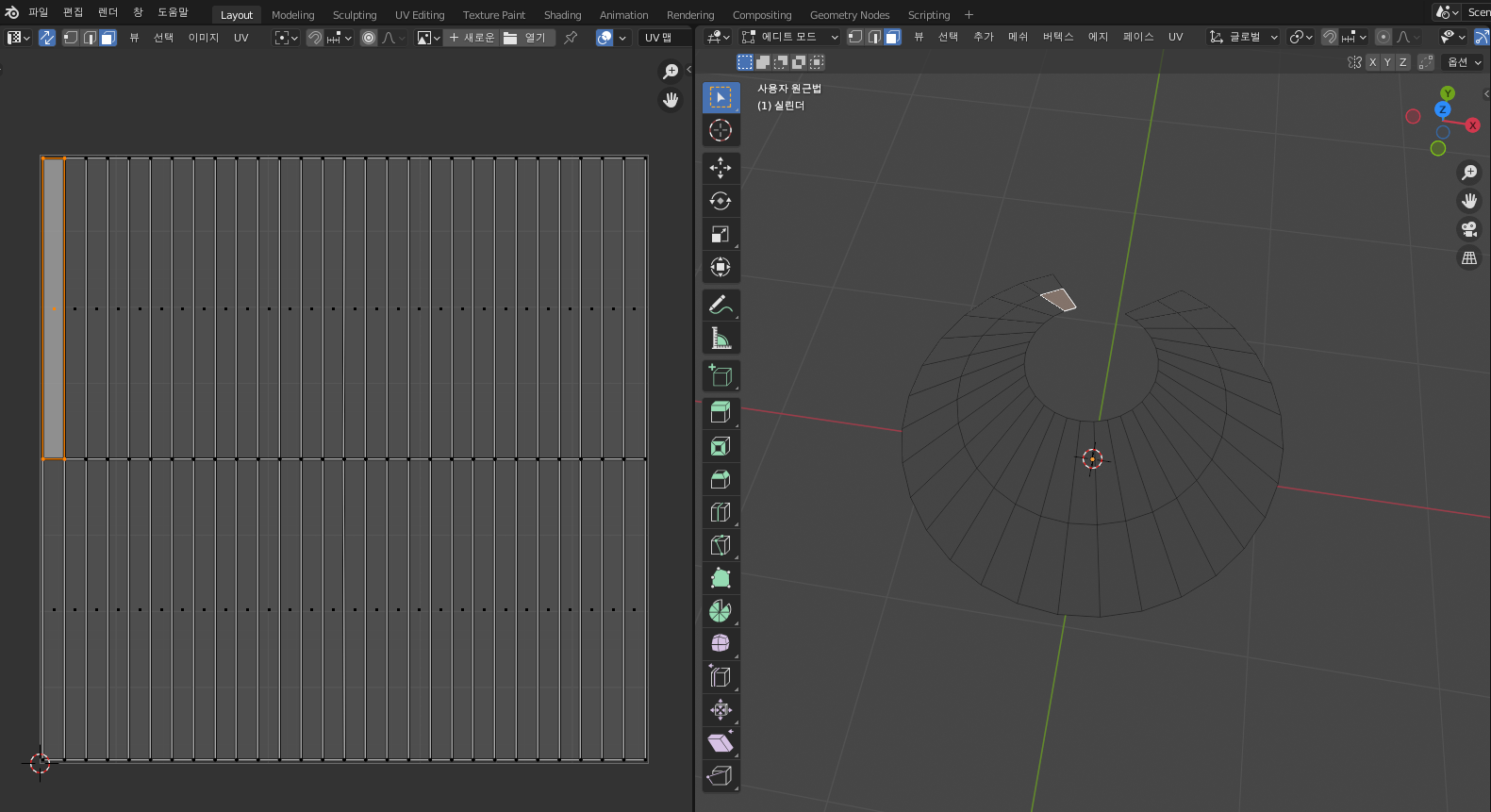The height and width of the screenshot is (812, 1491).
Task: Select the Annotate tool
Action: 721,305
